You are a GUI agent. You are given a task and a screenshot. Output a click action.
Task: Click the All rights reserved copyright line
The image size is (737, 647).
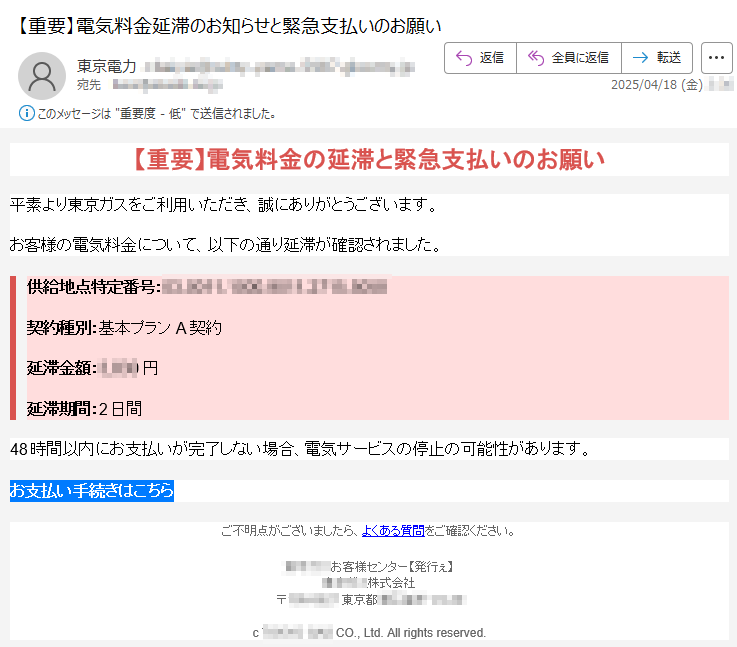[369, 633]
